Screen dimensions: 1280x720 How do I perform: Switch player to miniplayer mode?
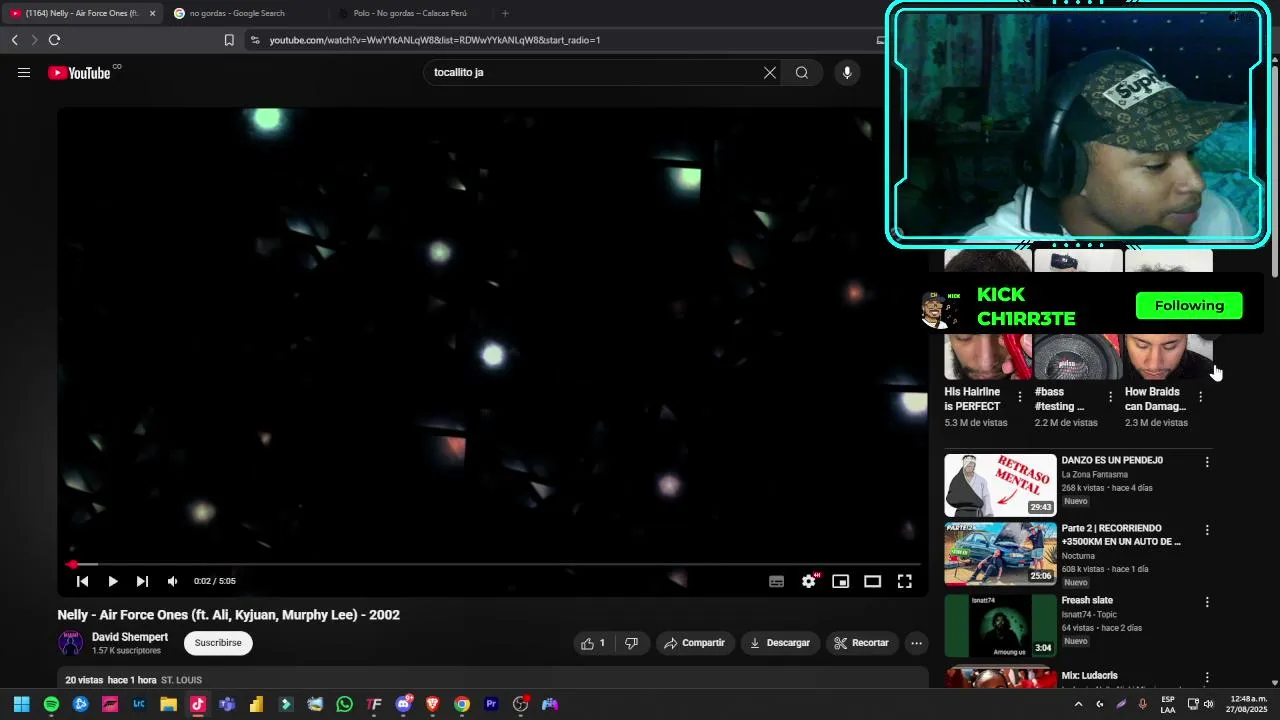click(841, 581)
